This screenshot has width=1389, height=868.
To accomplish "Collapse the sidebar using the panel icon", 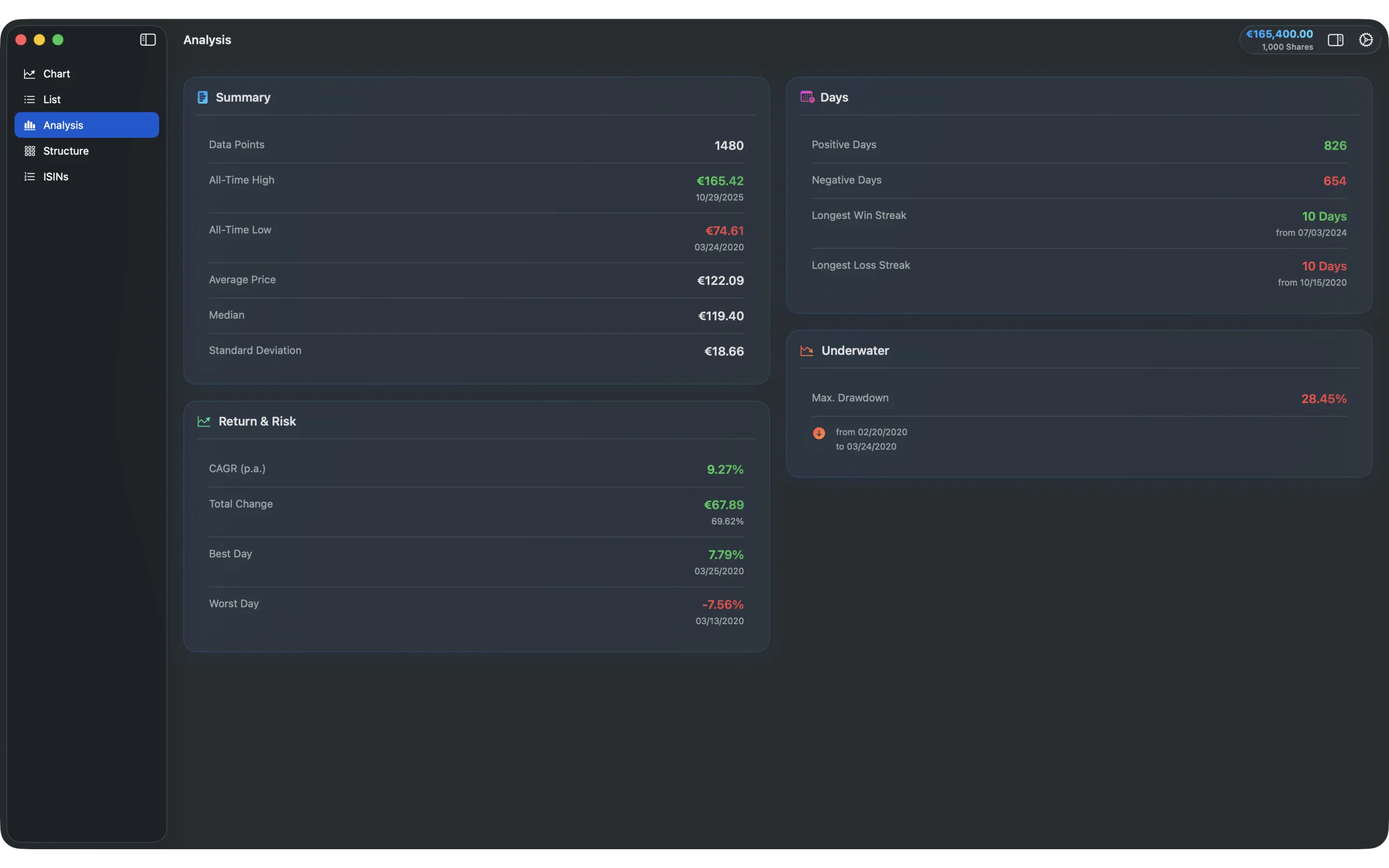I will point(148,40).
